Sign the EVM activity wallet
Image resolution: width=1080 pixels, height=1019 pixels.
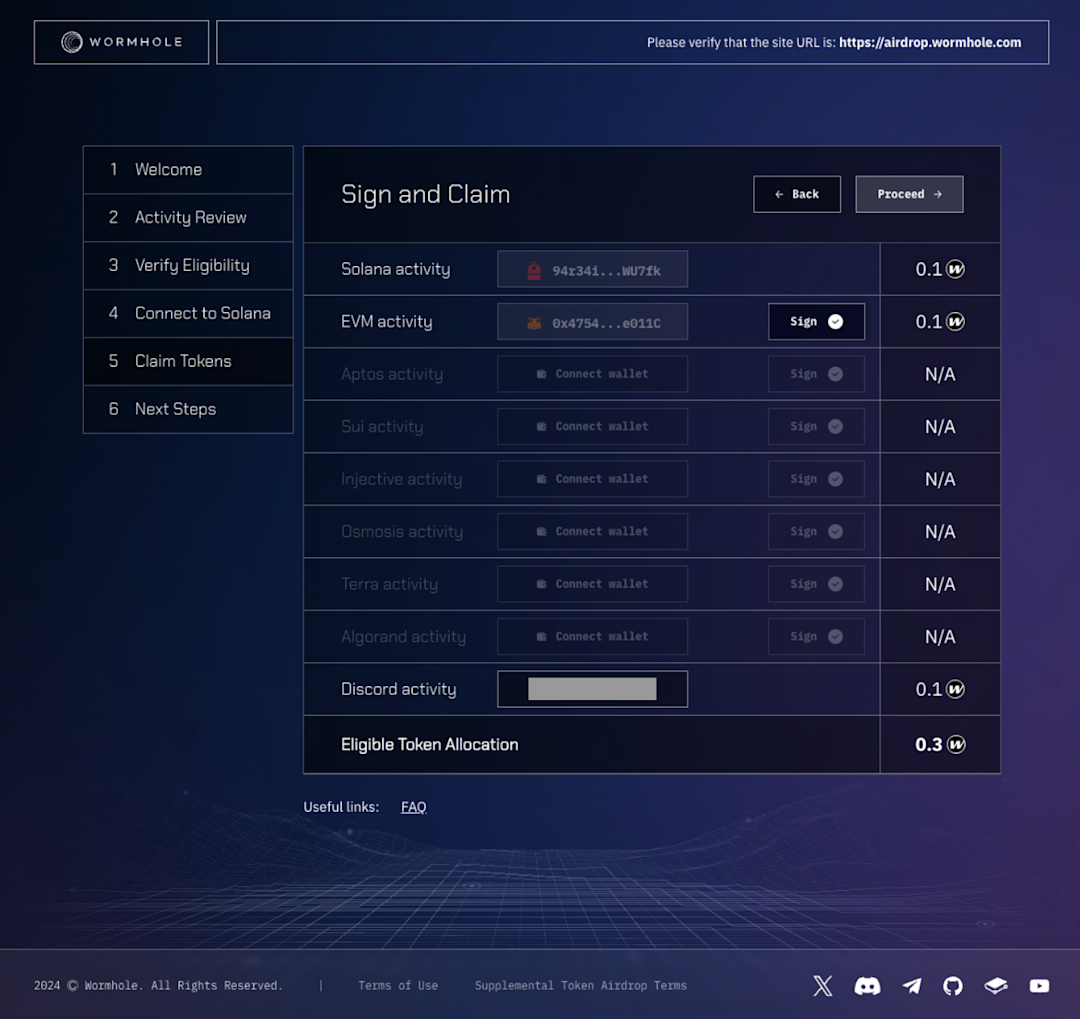pyautogui.click(x=816, y=321)
